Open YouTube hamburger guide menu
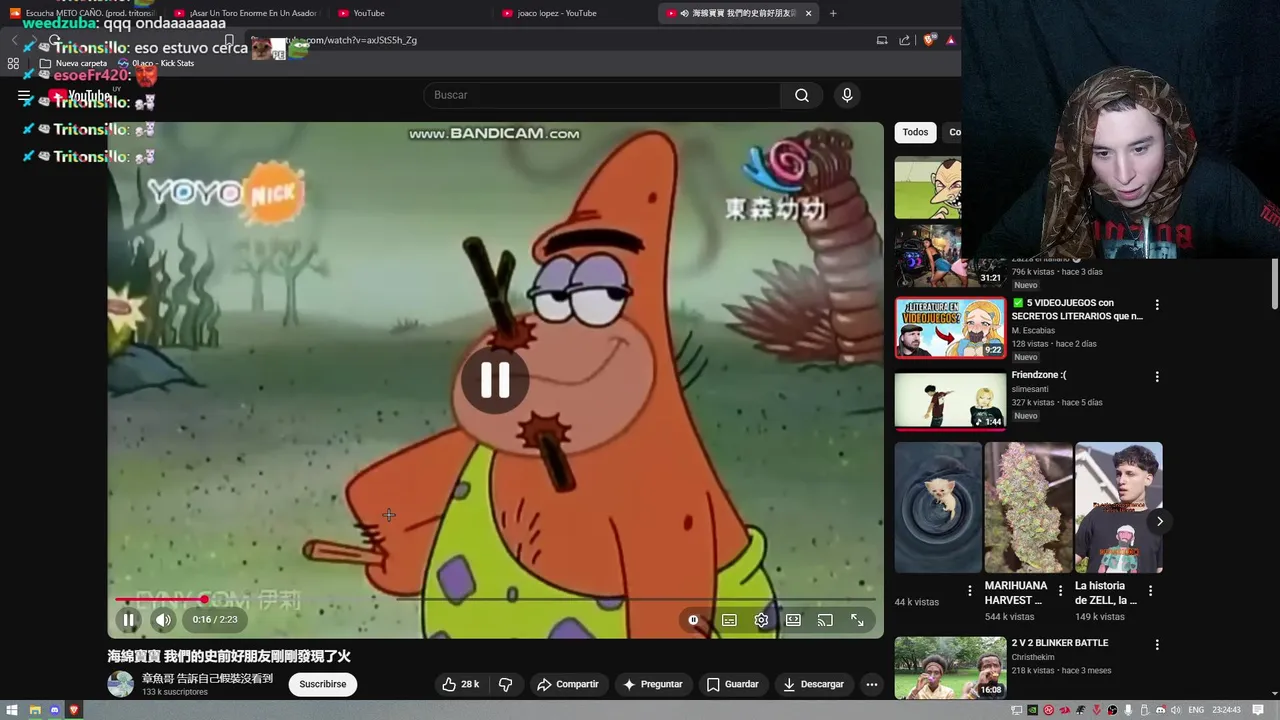The image size is (1280, 720). point(24,96)
